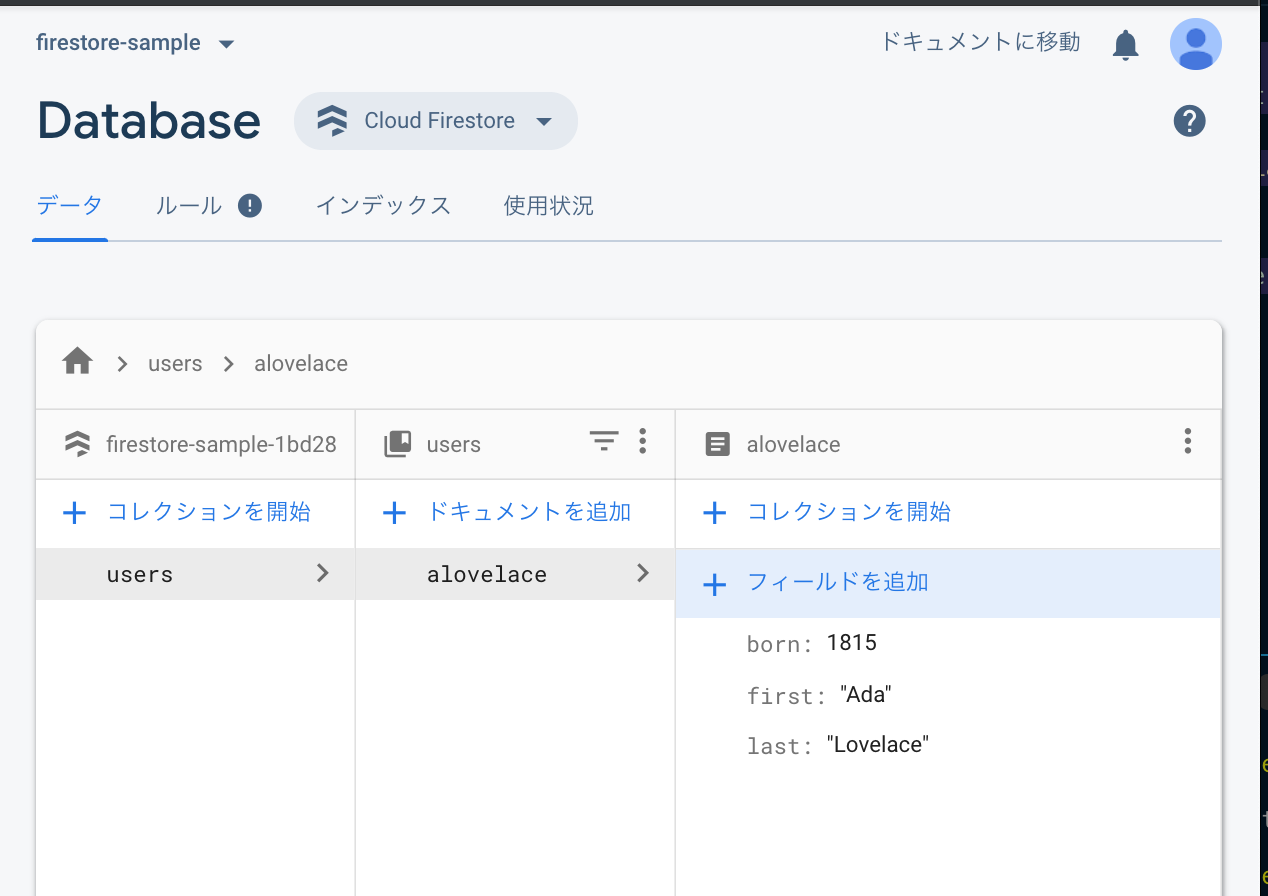Click the Database page heading
The width and height of the screenshot is (1268, 896).
click(149, 121)
